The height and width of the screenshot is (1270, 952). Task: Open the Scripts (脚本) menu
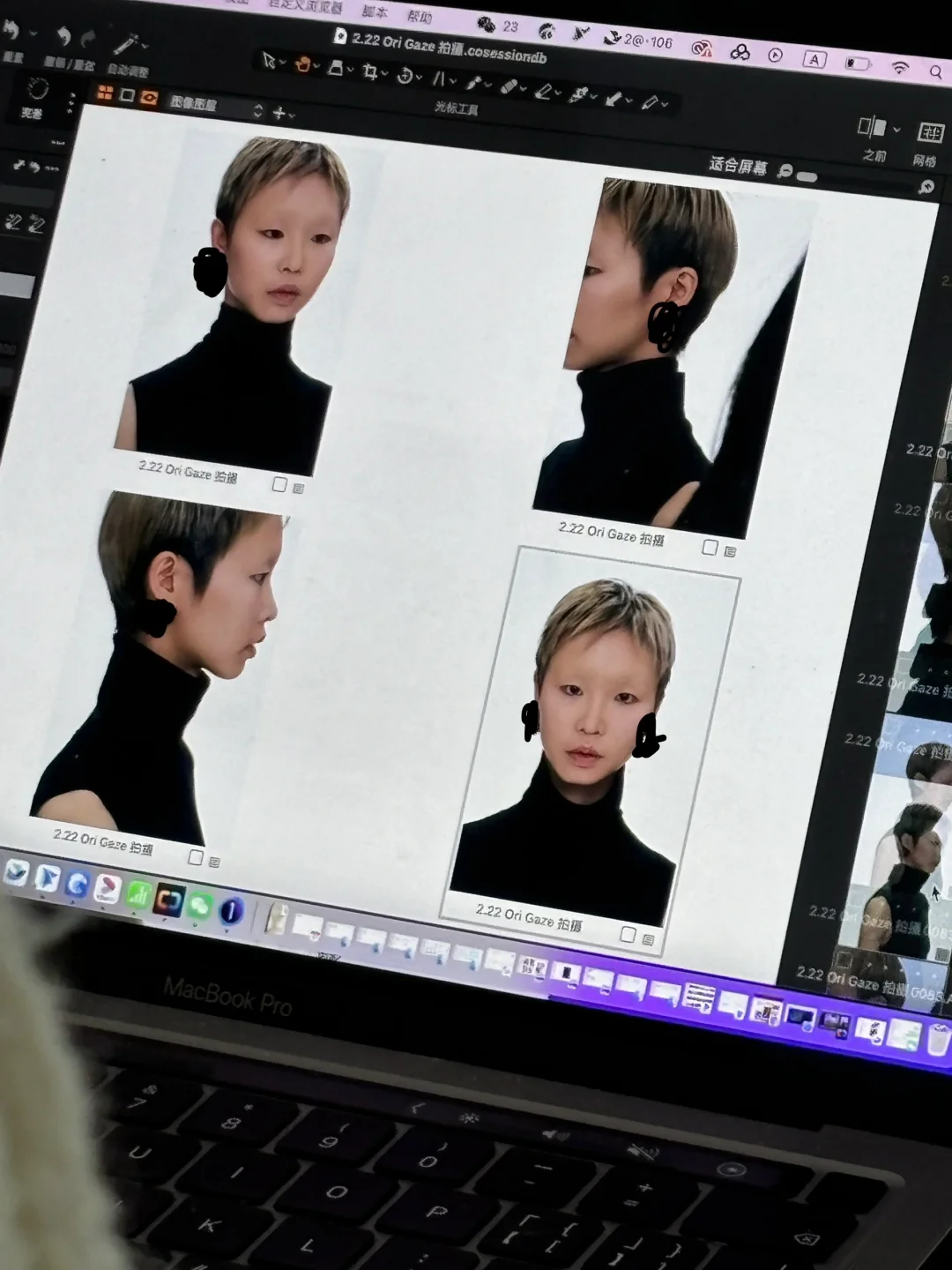point(376,11)
